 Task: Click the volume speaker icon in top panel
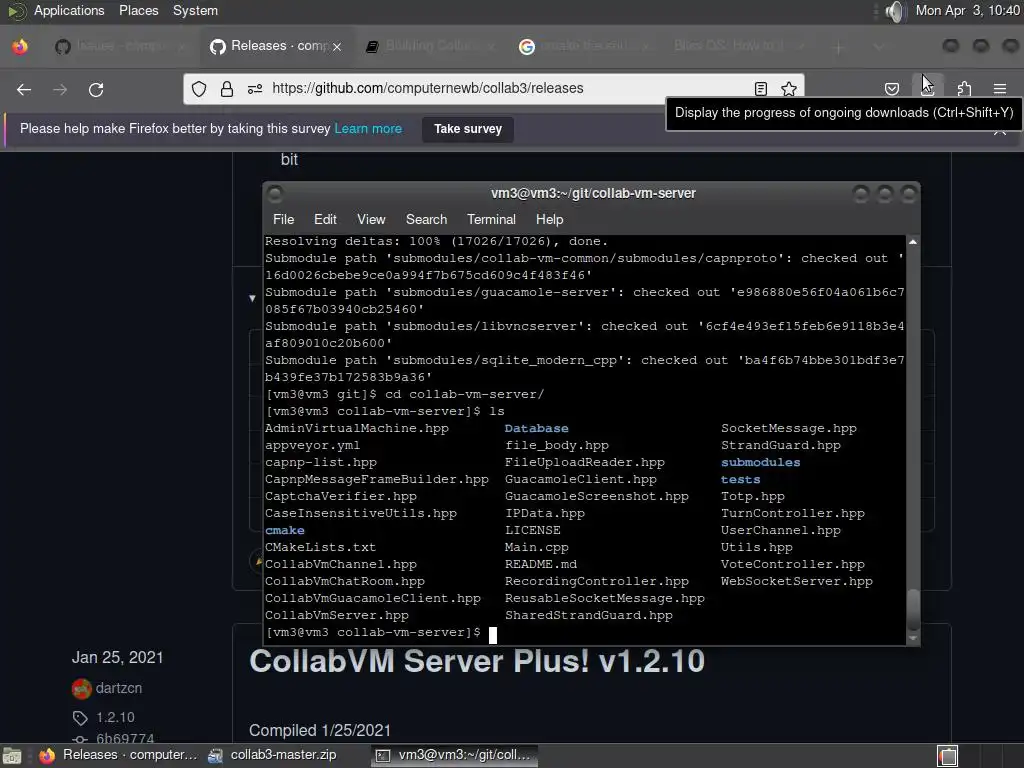pyautogui.click(x=895, y=11)
